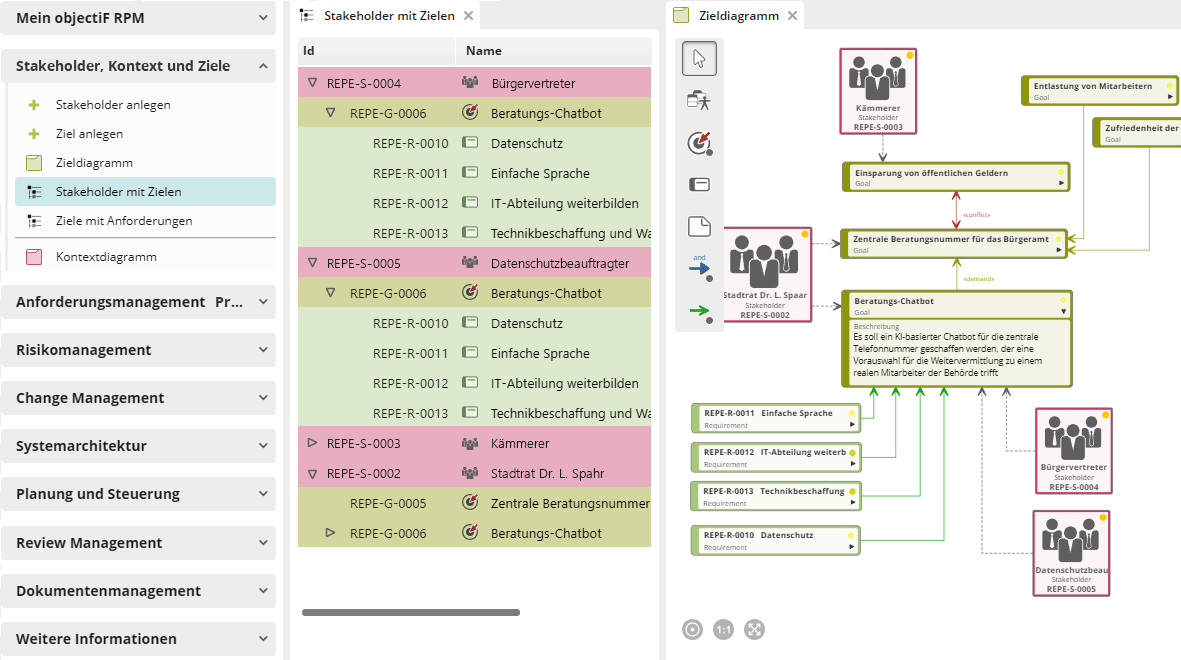Expand the REPE-S-0003 Kämmerer row
The height and width of the screenshot is (660, 1181).
tap(312, 443)
